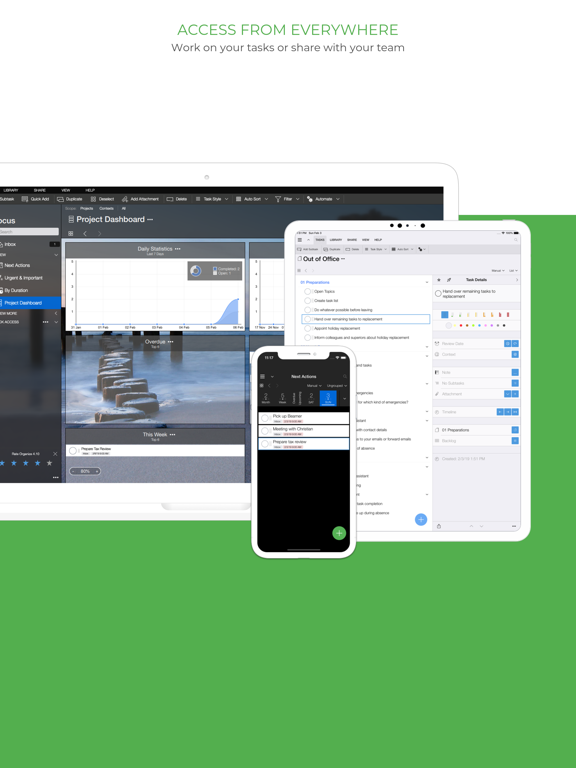
Task: Open Automate dropdown on laptop toolbar
Action: pos(323,199)
